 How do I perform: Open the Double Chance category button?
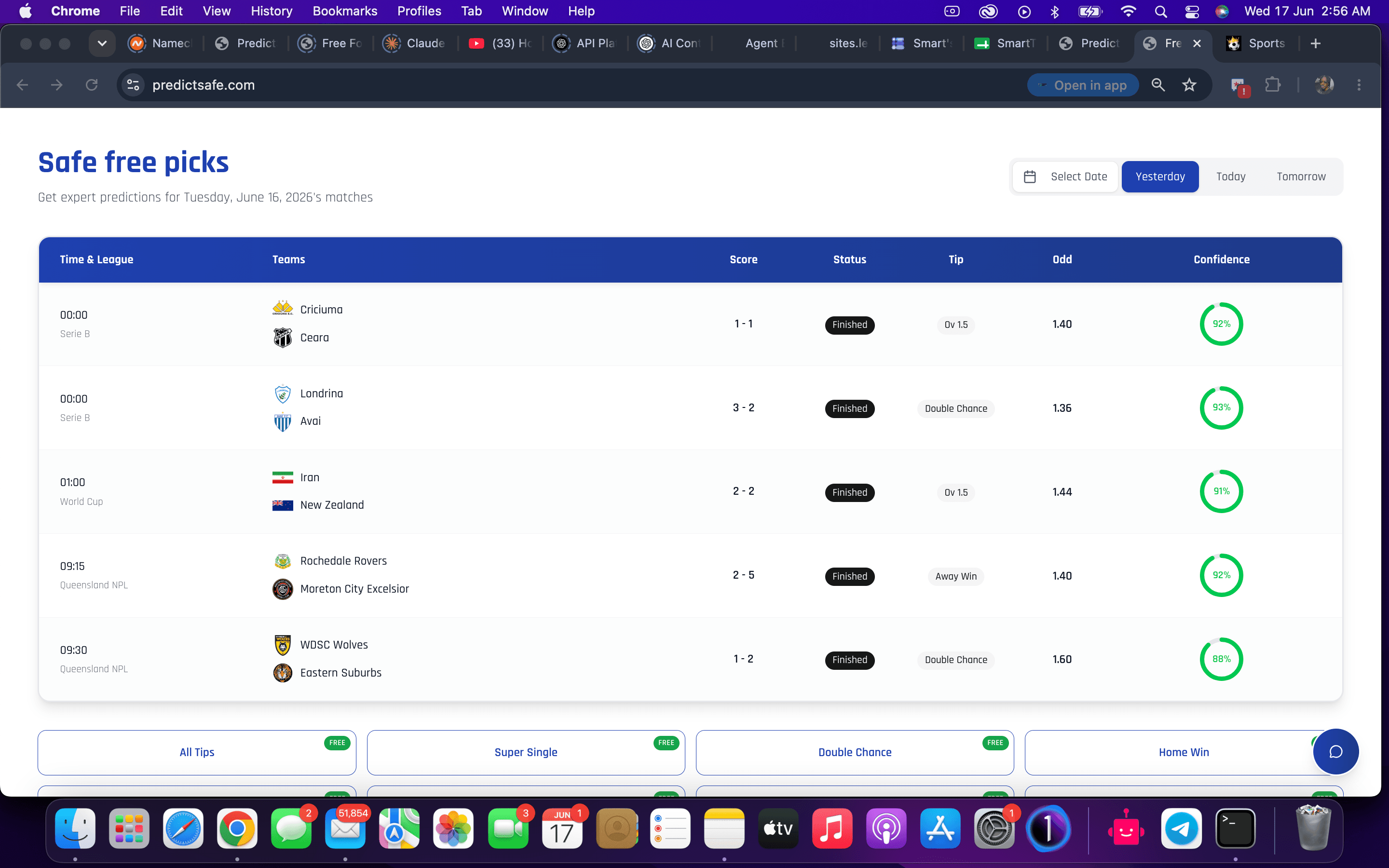pyautogui.click(x=855, y=752)
